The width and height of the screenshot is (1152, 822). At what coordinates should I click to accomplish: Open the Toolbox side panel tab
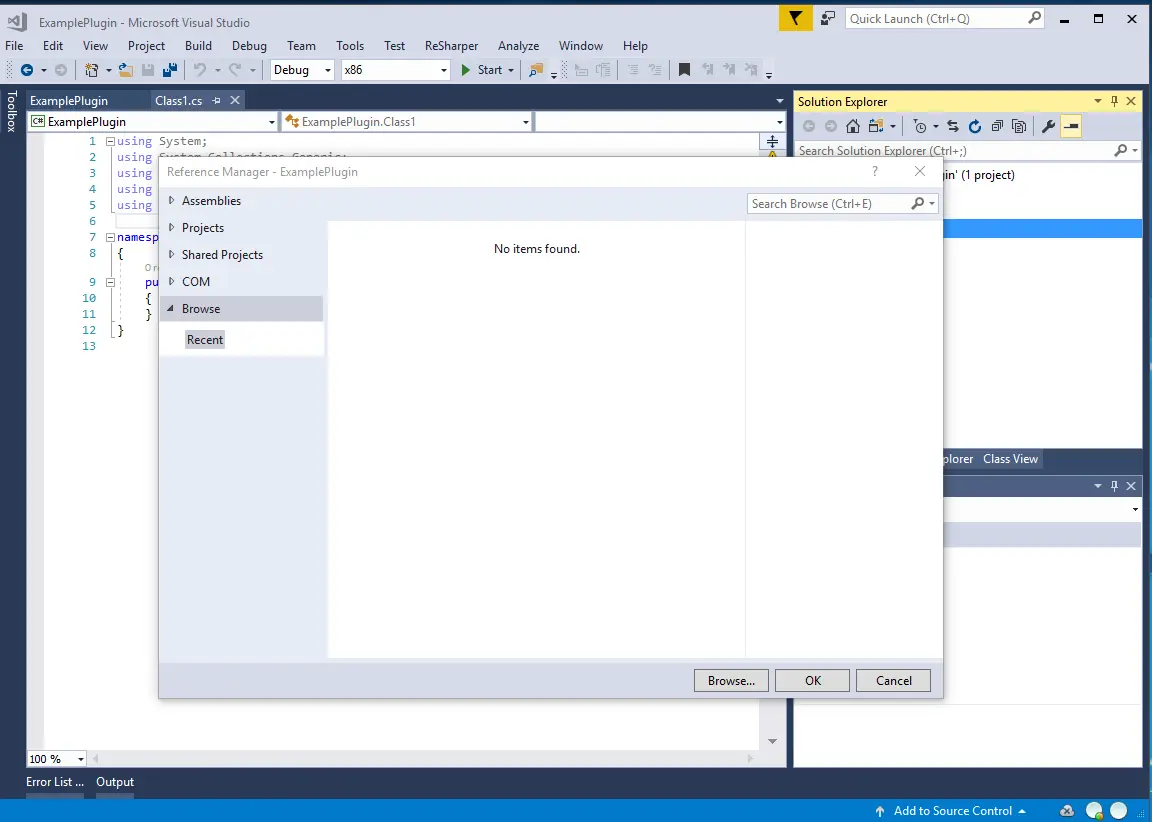click(12, 112)
